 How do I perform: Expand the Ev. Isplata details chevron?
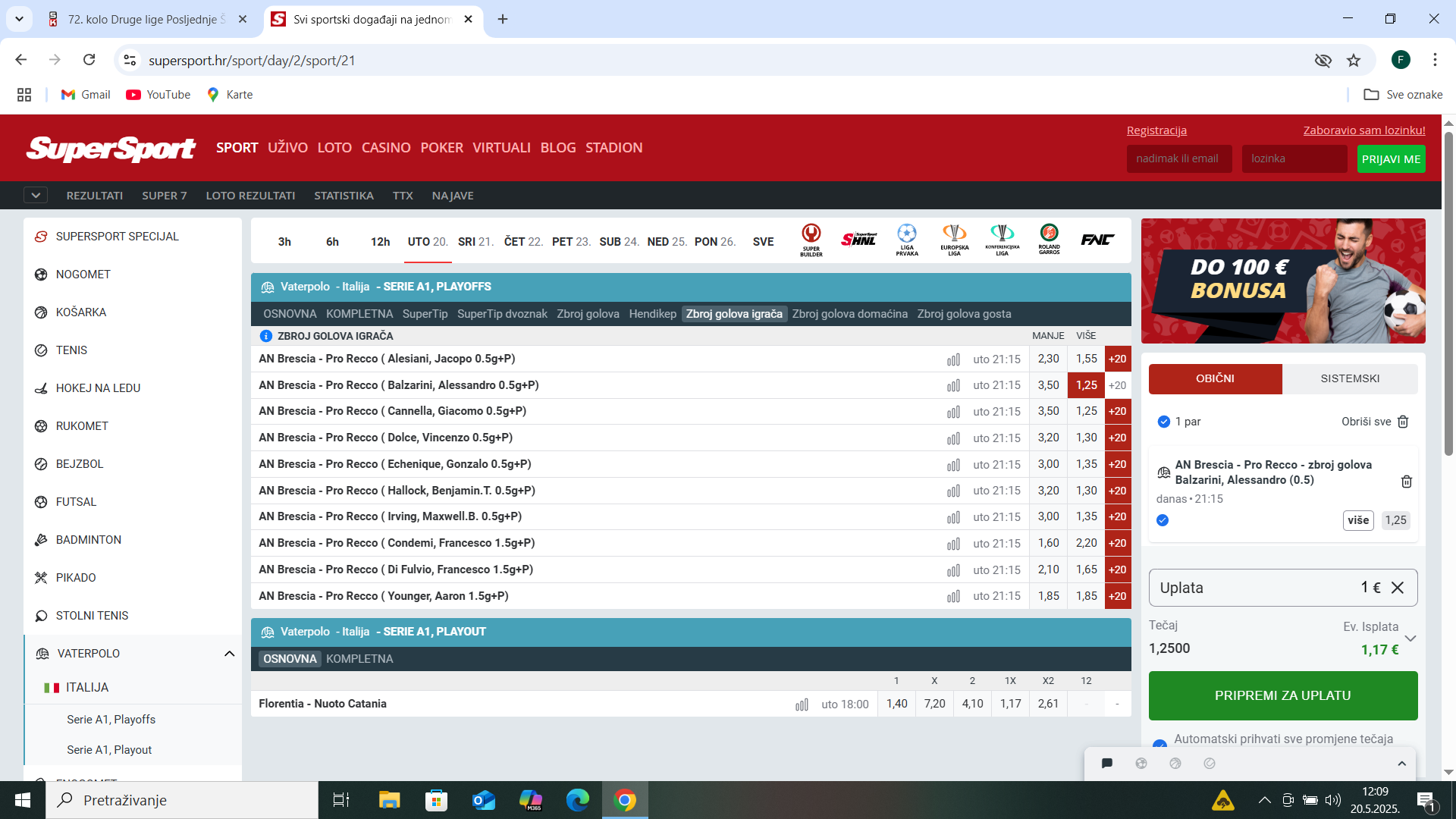(x=1410, y=639)
